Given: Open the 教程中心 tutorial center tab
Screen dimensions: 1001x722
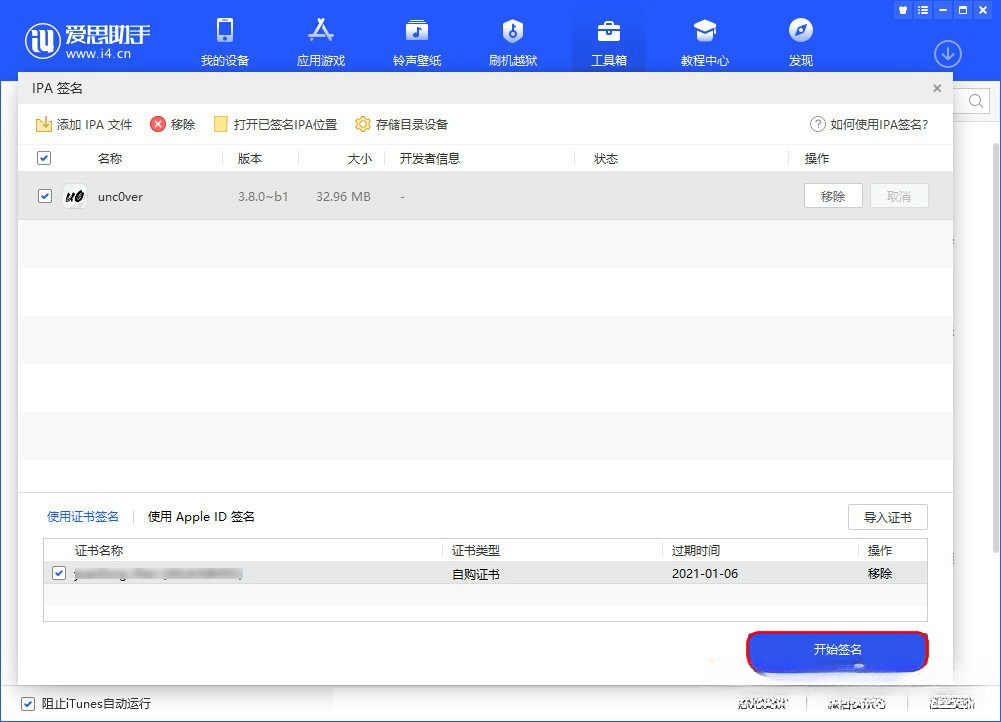Looking at the screenshot, I should click(704, 40).
